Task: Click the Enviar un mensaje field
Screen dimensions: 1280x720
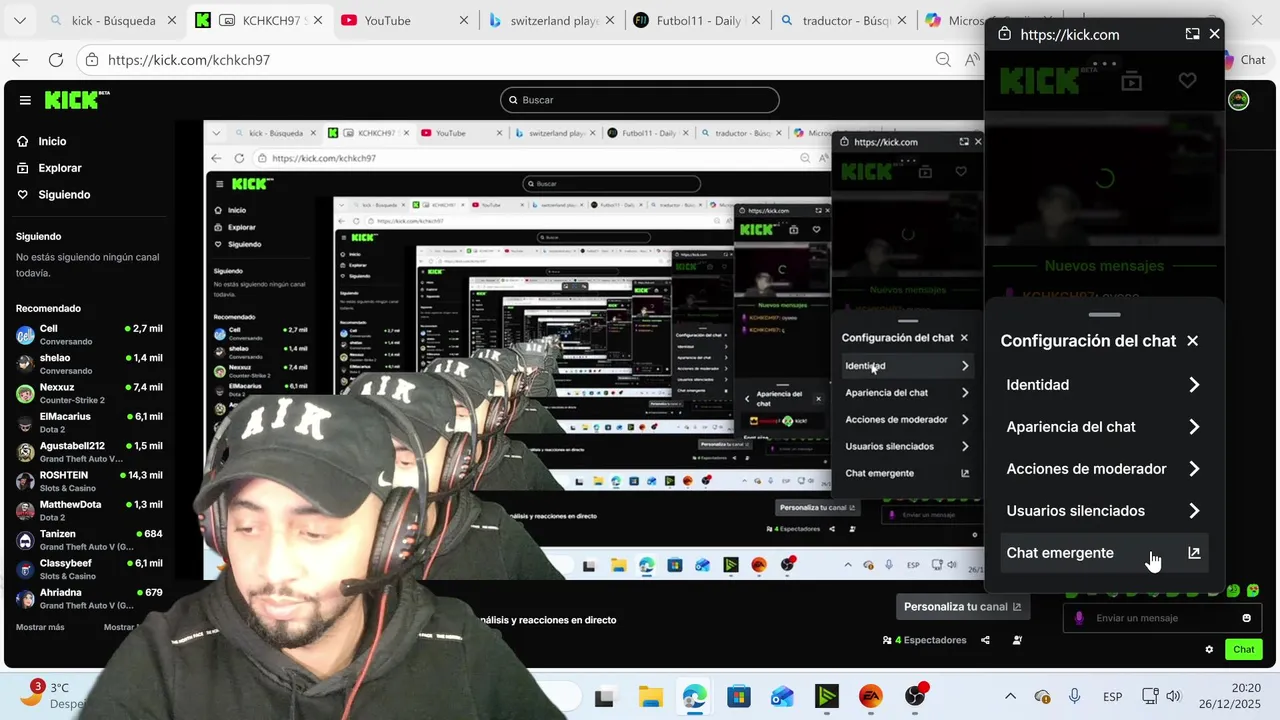Action: point(1160,618)
